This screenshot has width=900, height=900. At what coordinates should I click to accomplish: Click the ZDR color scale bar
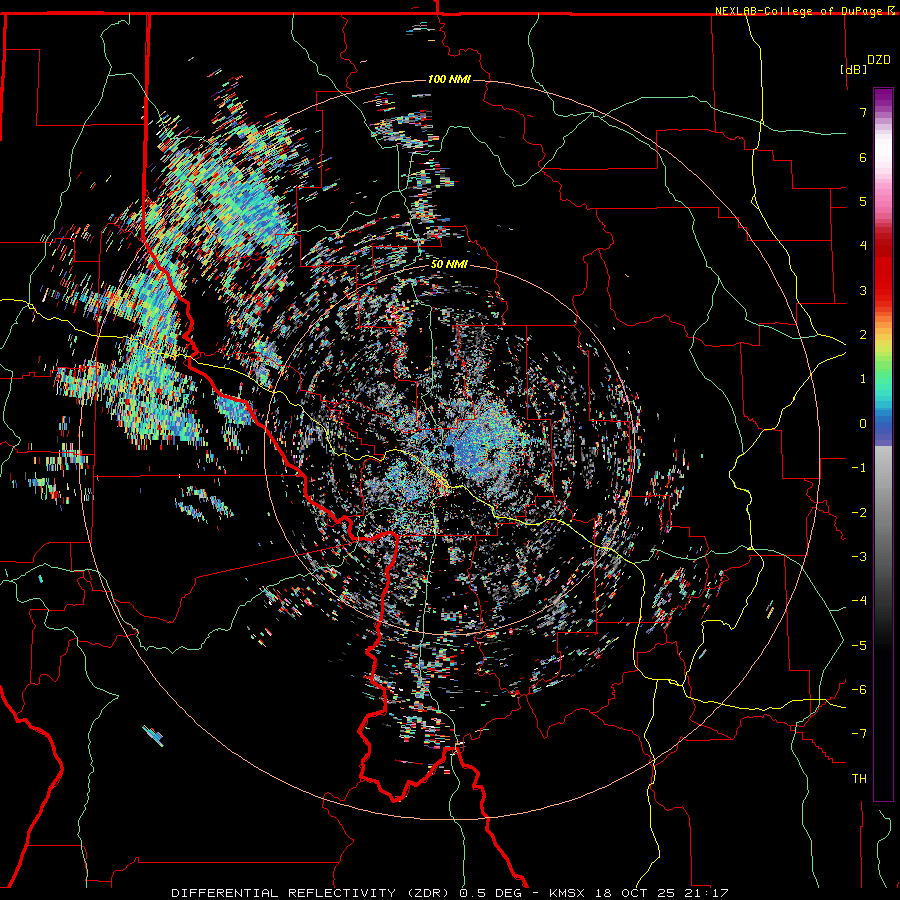tap(883, 444)
